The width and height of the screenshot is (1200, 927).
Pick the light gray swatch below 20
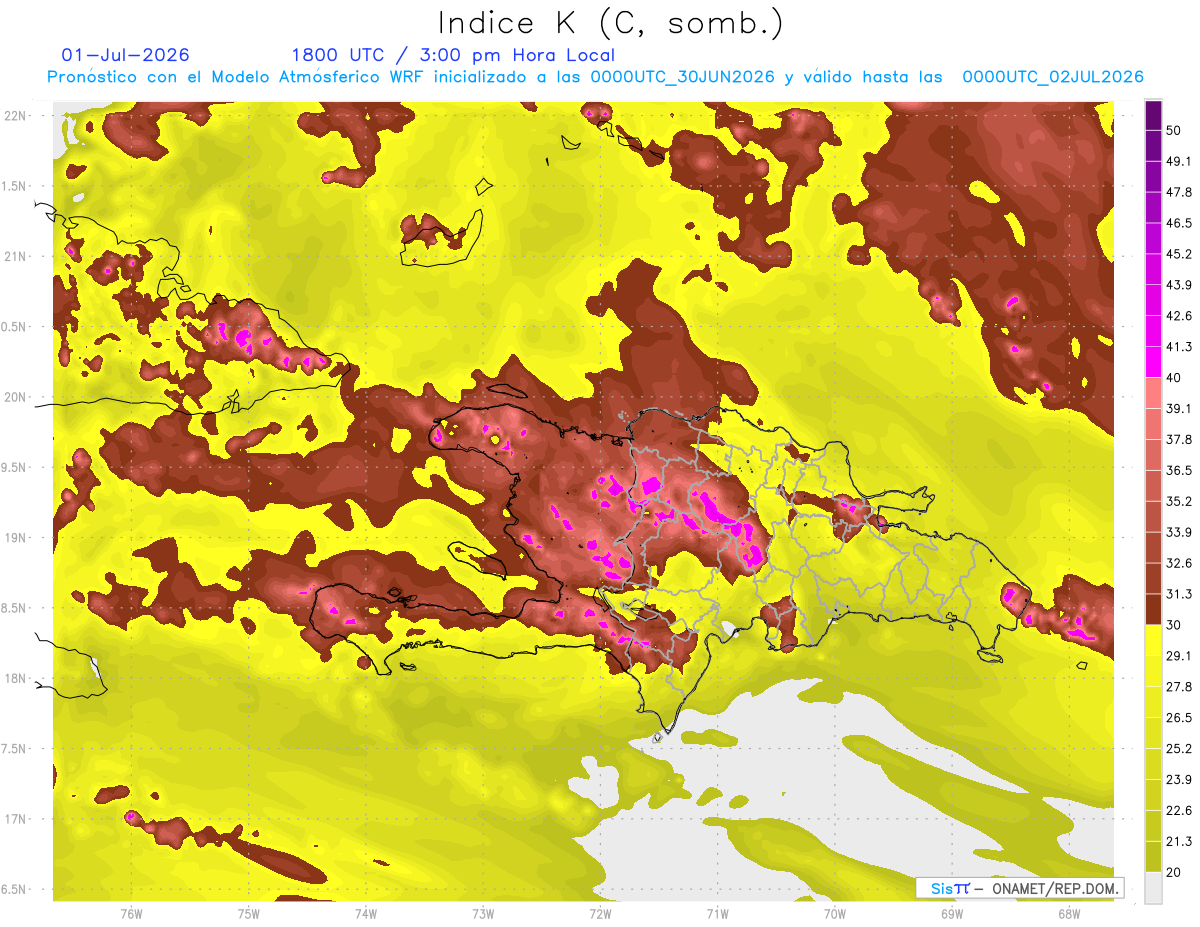(x=1153, y=888)
